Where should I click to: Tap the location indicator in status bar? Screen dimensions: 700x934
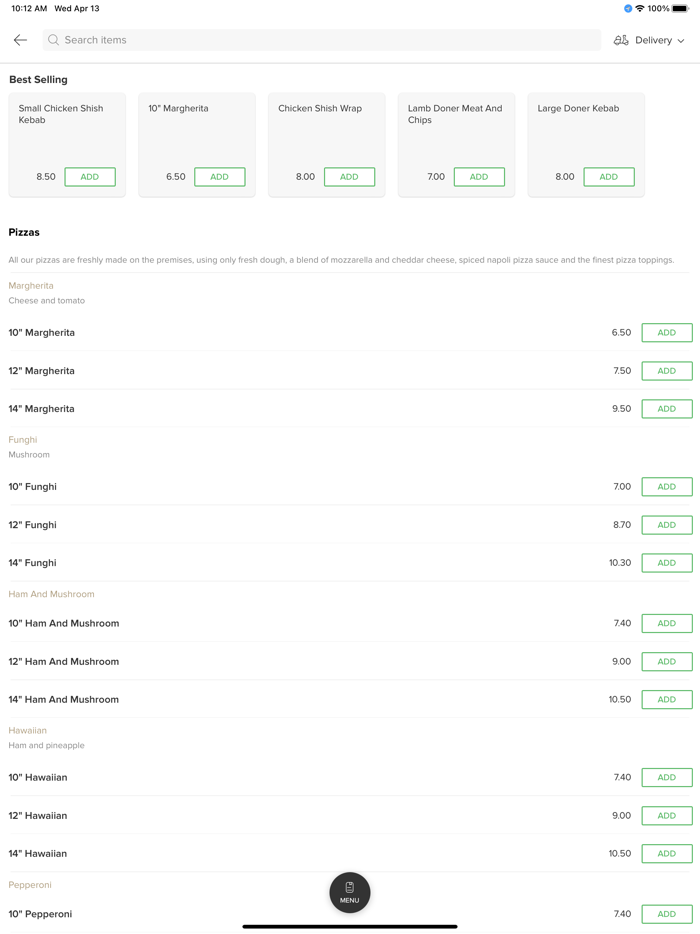(628, 9)
